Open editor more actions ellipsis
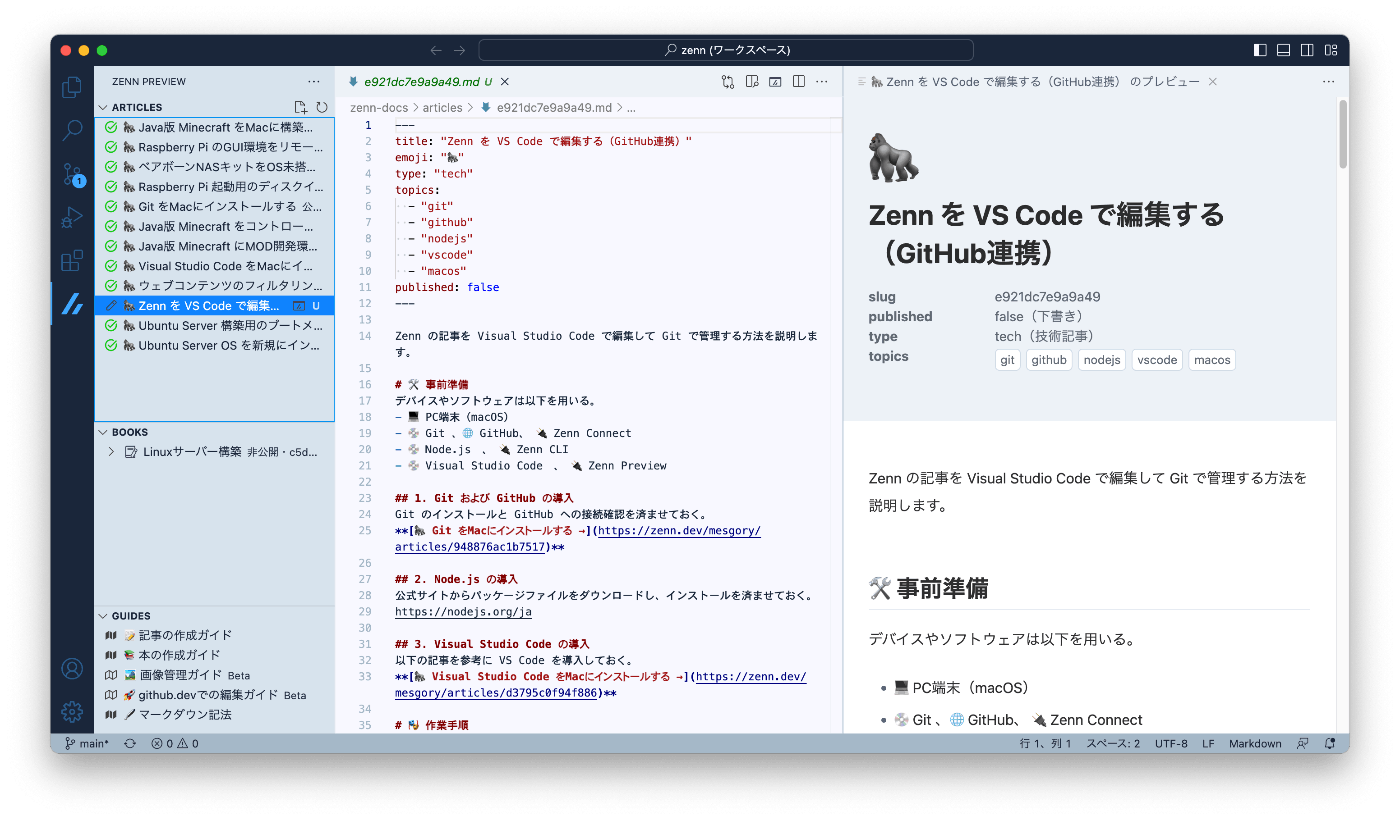 point(822,82)
